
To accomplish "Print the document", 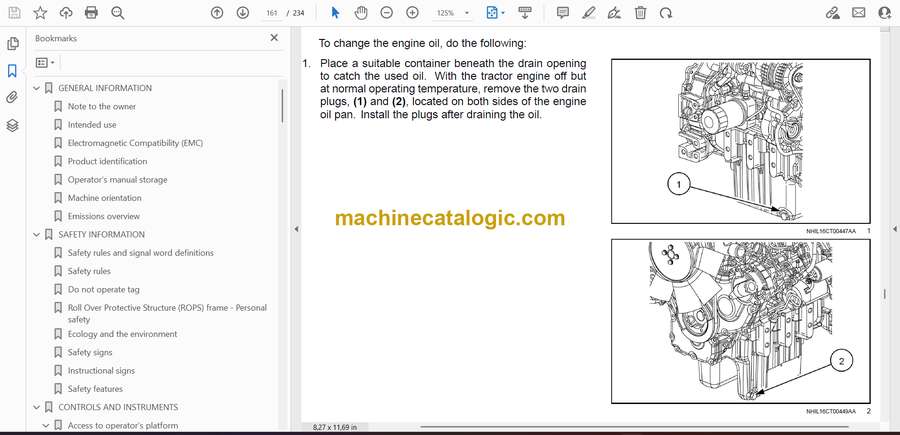I will 91,13.
